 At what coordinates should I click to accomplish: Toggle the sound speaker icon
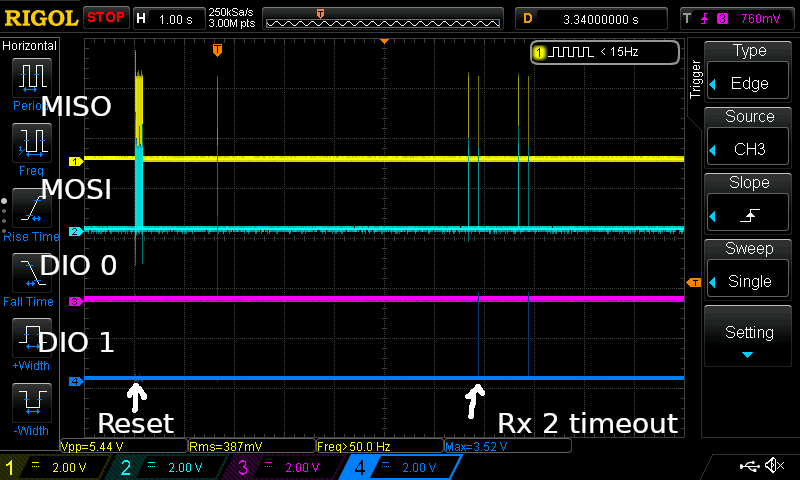pos(773,466)
